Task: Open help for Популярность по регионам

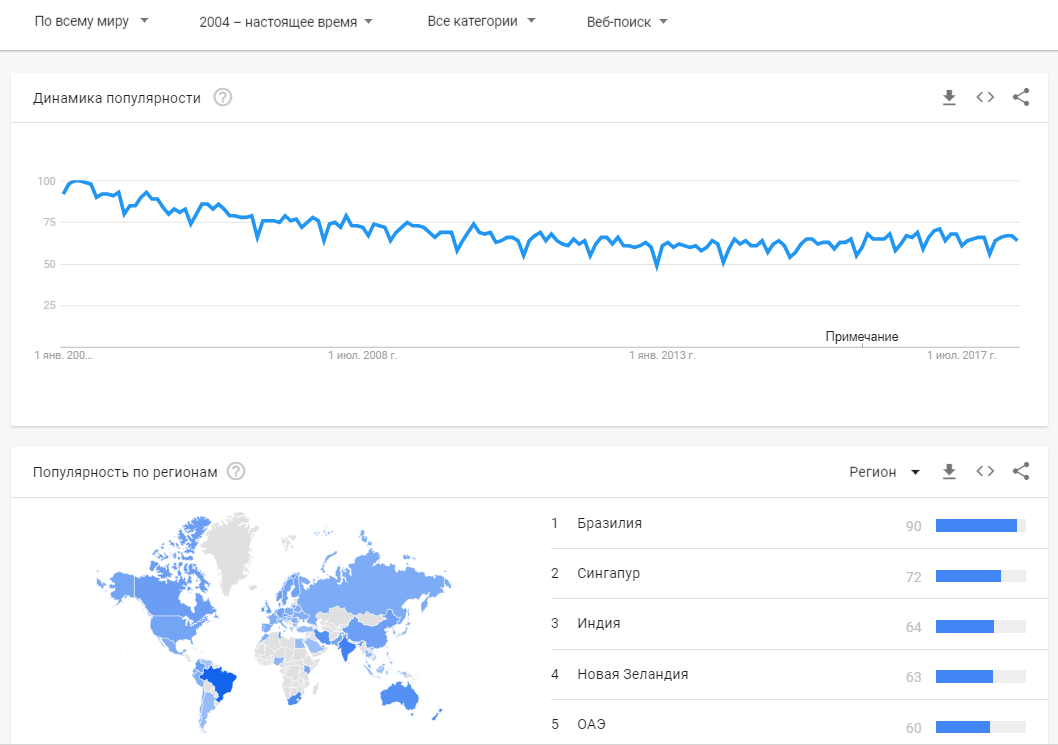Action: click(x=236, y=472)
